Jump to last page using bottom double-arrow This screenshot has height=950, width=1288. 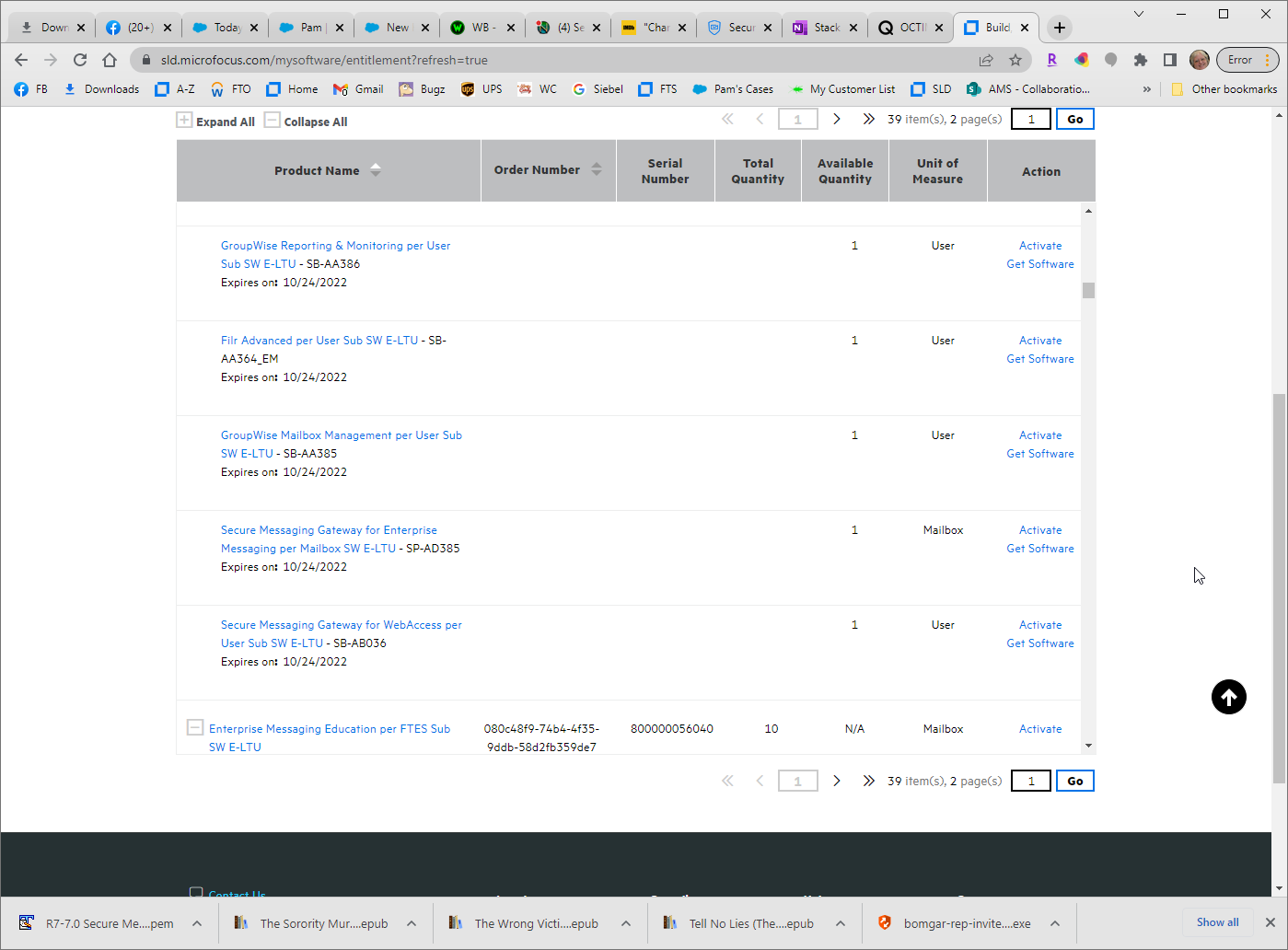pos(867,781)
